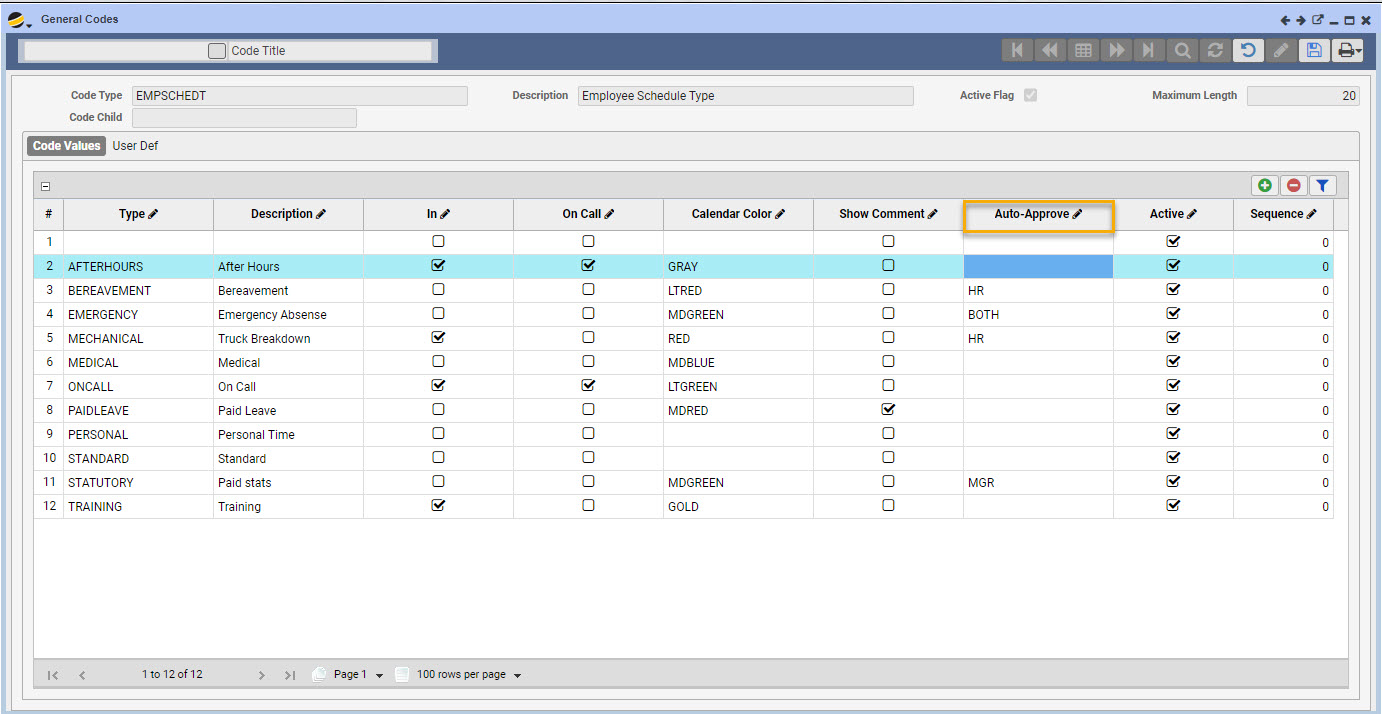Click the green Add row icon
Screen dimensions: 1382x714
pos(1265,185)
